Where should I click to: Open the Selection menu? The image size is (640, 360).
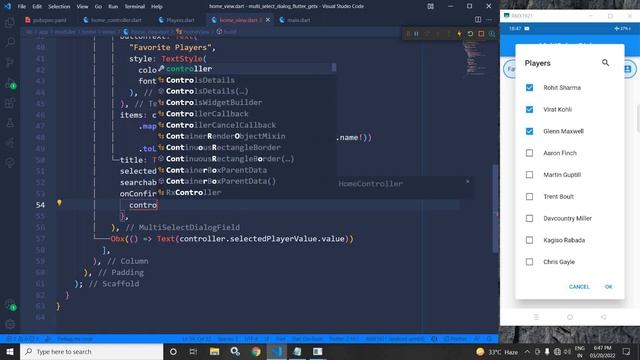[59, 7]
